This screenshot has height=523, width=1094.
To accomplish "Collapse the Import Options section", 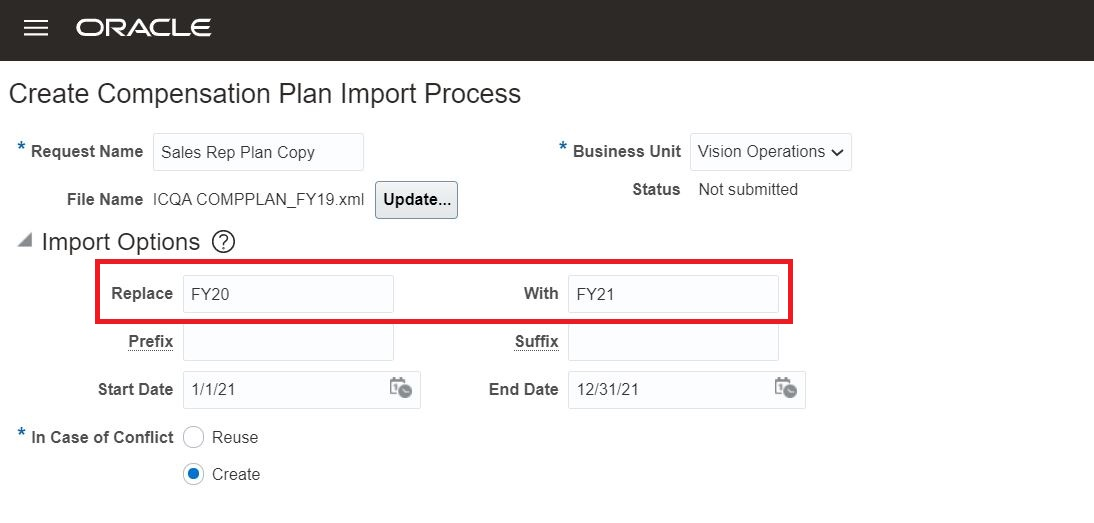I will pyautogui.click(x=24, y=241).
